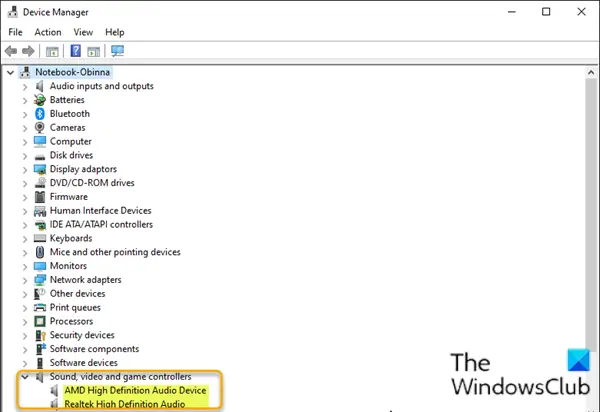Click the Software components icon
Image resolution: width=600 pixels, height=412 pixels.
(40, 349)
